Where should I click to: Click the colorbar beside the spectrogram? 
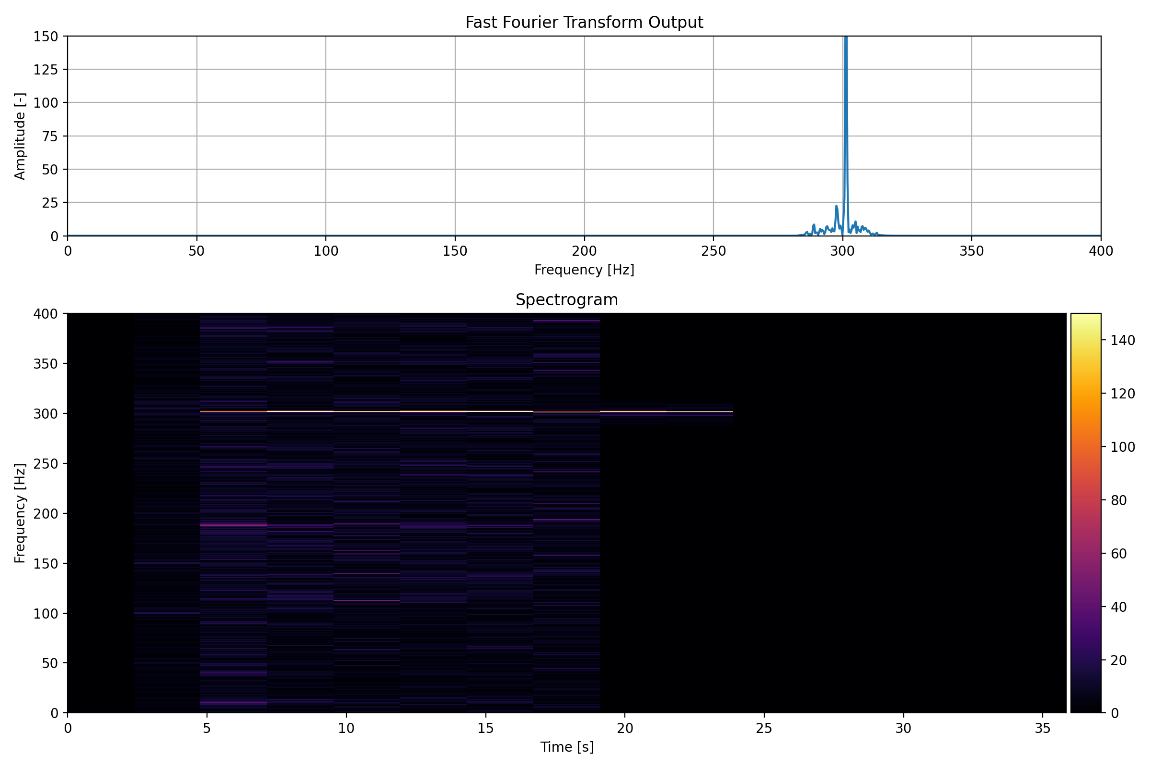(x=1085, y=513)
